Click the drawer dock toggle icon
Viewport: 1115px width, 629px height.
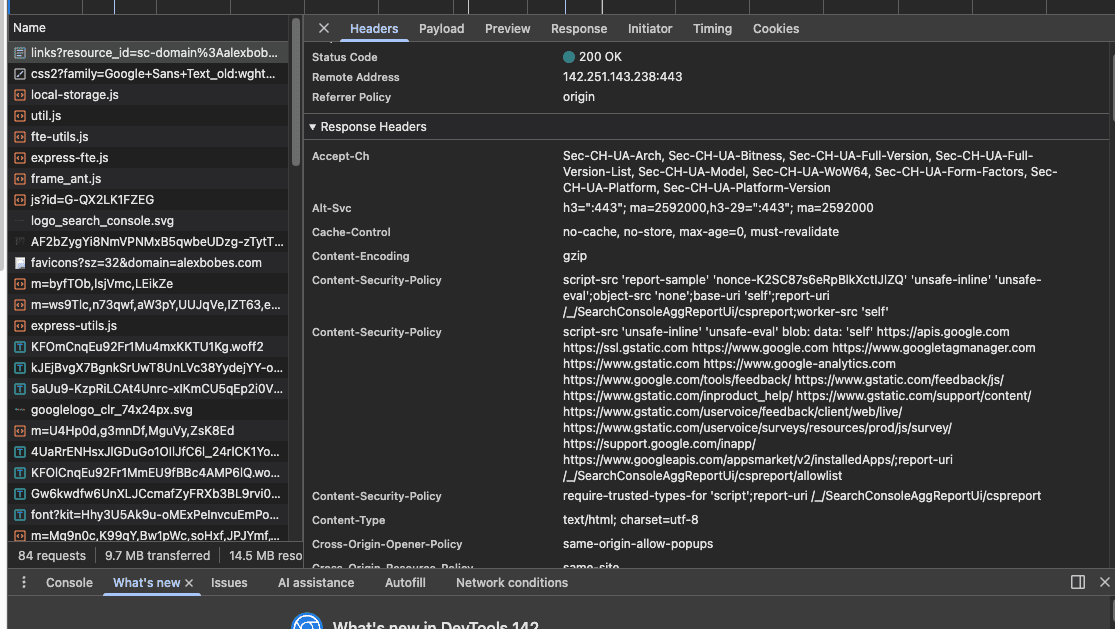1078,582
